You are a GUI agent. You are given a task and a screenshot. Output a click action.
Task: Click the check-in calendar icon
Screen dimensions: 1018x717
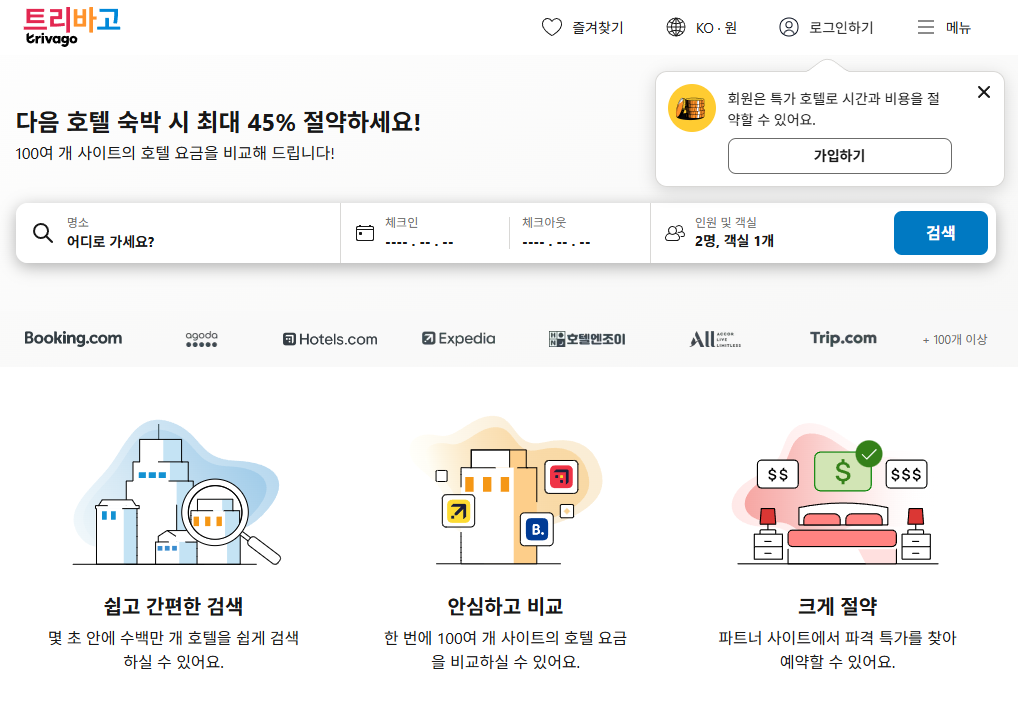(365, 232)
